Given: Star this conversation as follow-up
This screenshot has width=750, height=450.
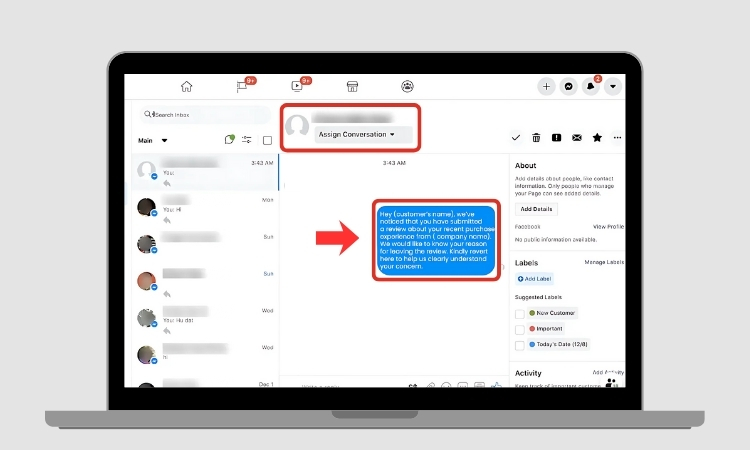Looking at the screenshot, I should pyautogui.click(x=597, y=137).
